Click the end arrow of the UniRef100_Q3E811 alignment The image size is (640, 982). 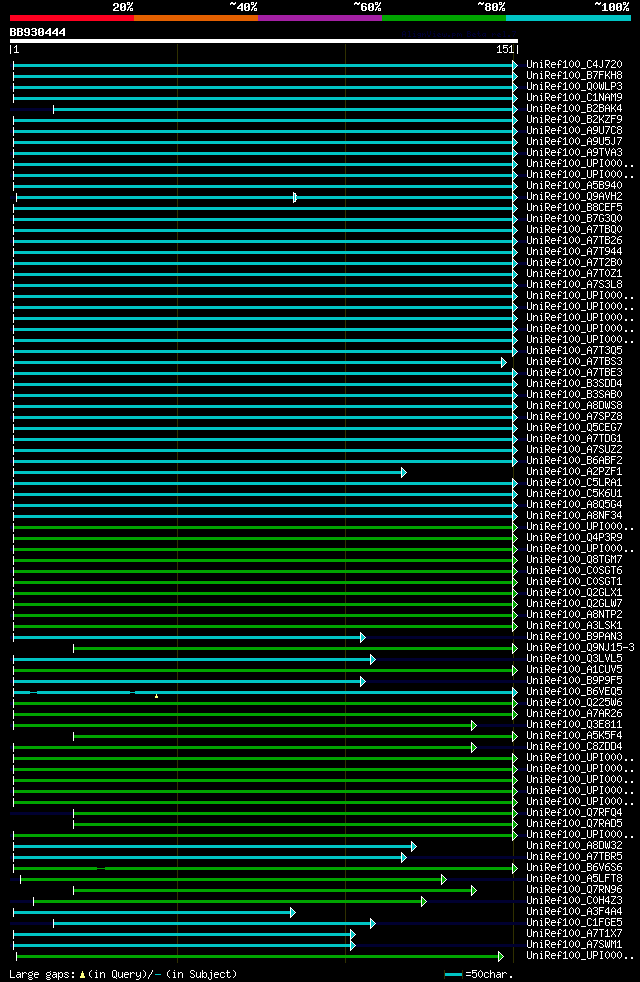[x=473, y=725]
